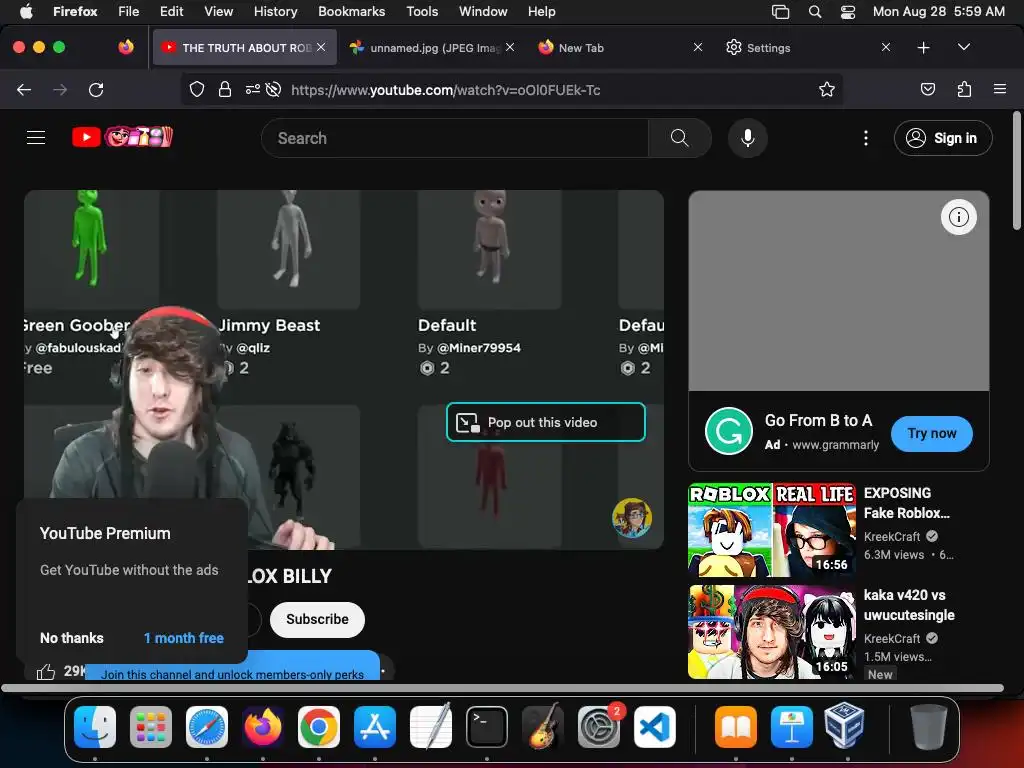Open the View menu
The height and width of the screenshot is (768, 1024).
click(x=218, y=12)
